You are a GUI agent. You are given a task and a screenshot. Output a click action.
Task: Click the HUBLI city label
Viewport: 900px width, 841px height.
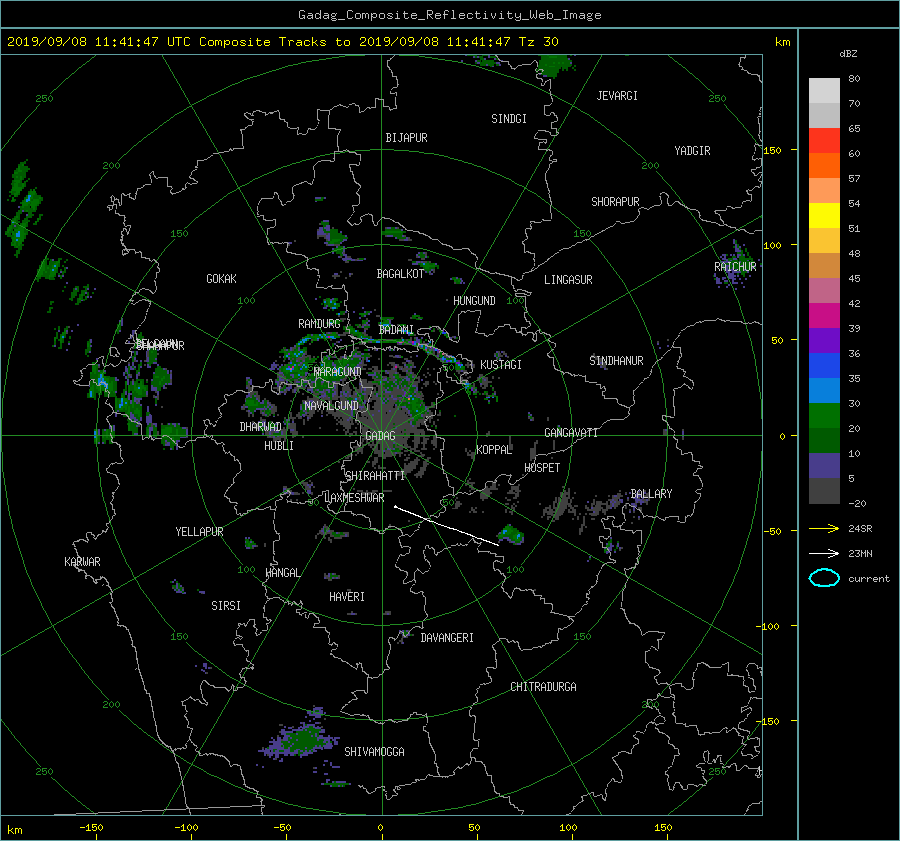pos(279,446)
